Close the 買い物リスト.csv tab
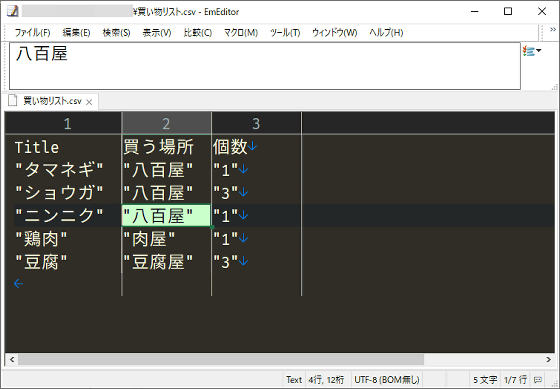Viewport: 560px width, 389px height. pos(89,102)
